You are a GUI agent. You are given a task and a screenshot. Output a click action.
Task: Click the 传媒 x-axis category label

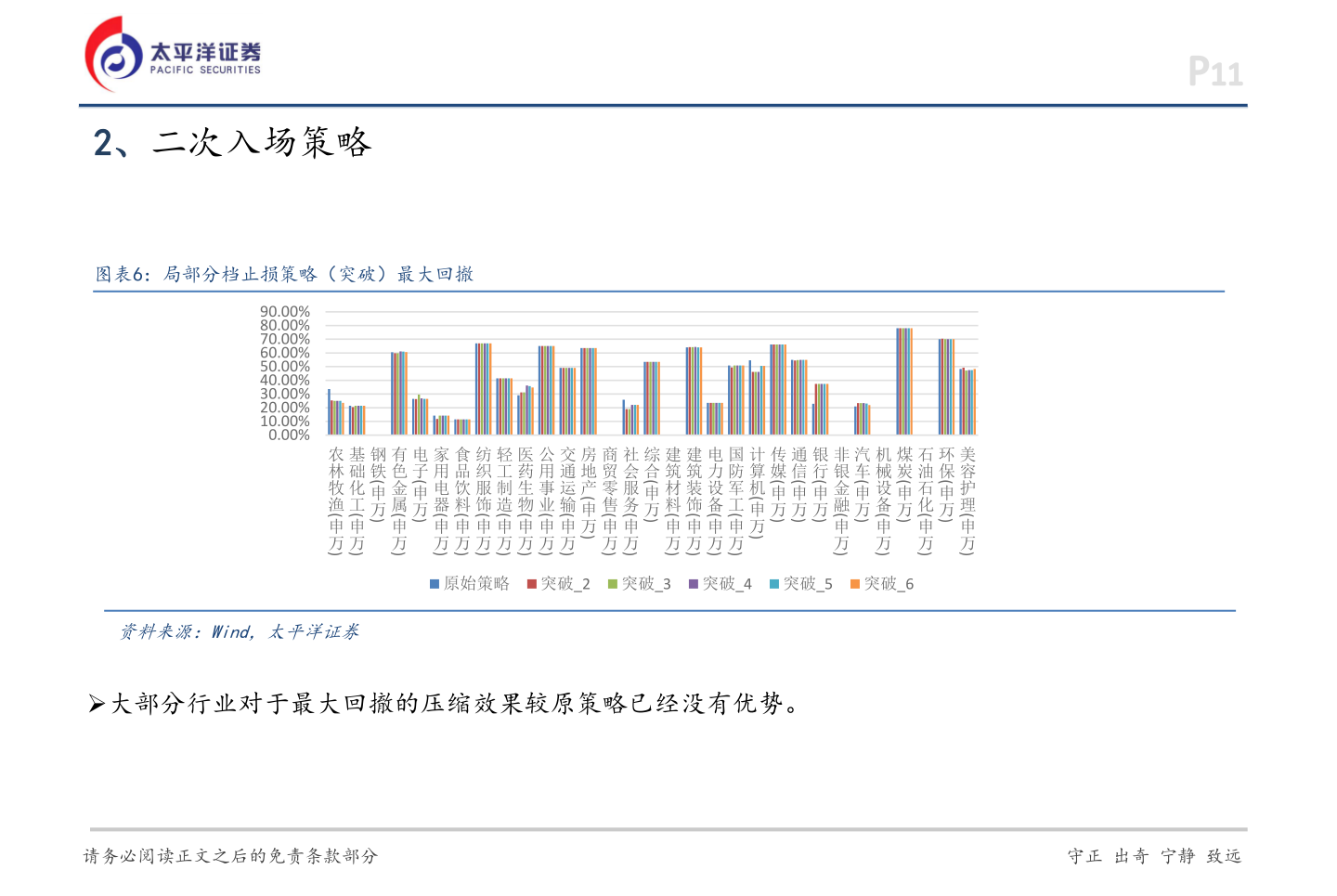(x=778, y=484)
